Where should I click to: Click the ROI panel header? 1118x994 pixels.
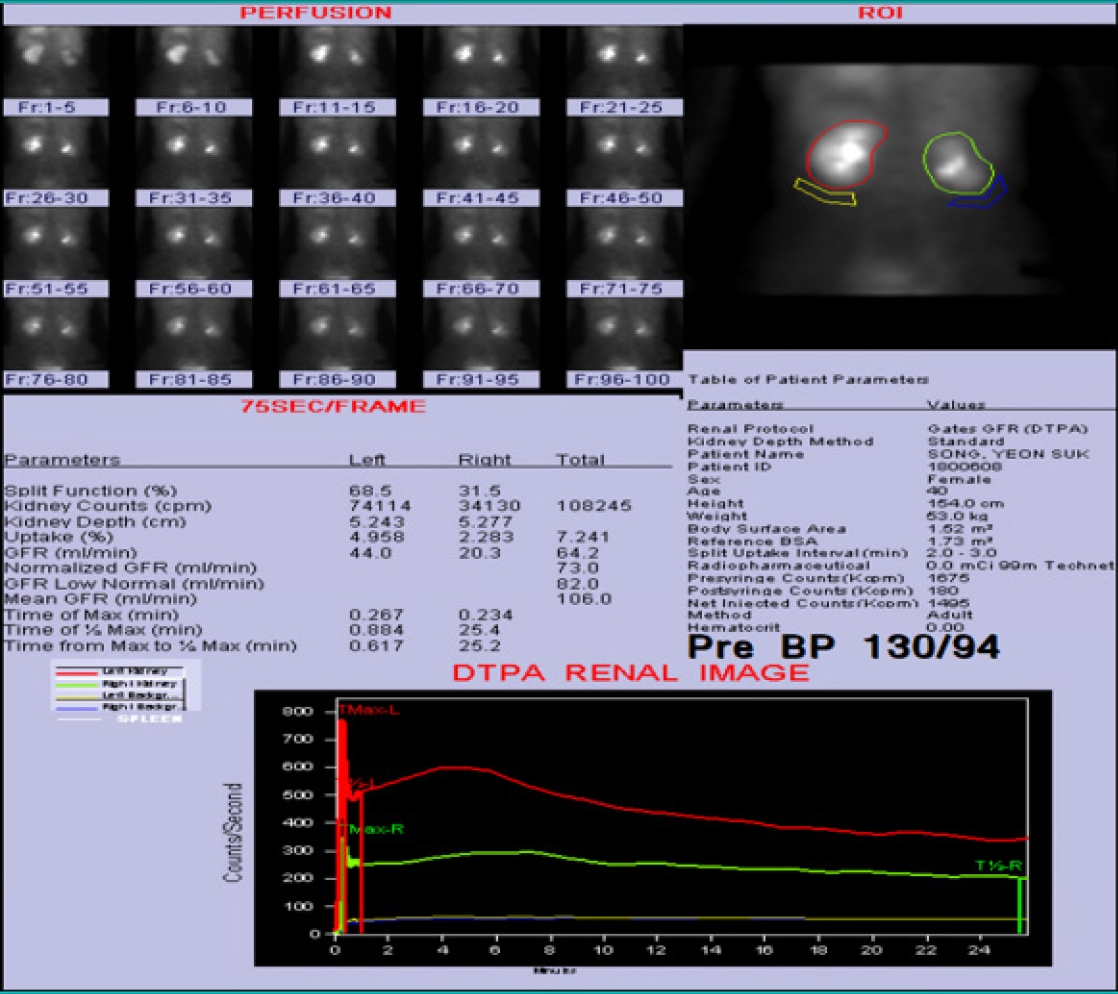tap(881, 13)
